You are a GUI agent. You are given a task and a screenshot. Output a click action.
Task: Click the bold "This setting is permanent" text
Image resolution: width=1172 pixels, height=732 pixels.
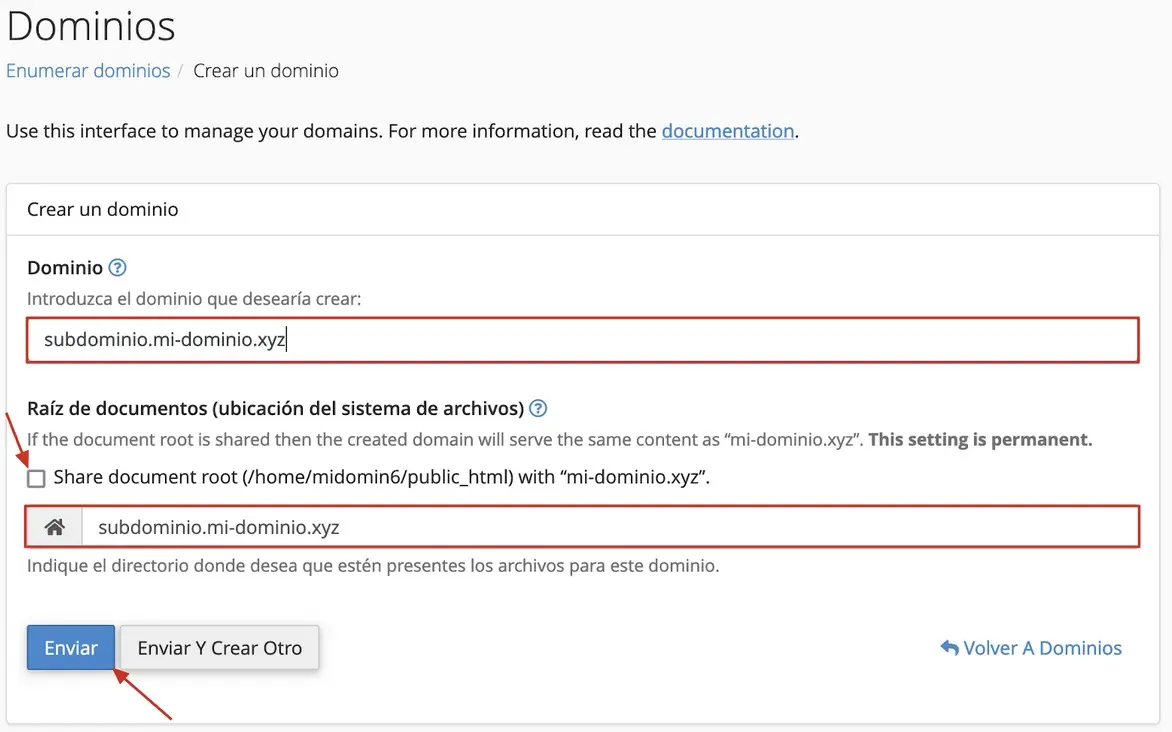pos(980,439)
